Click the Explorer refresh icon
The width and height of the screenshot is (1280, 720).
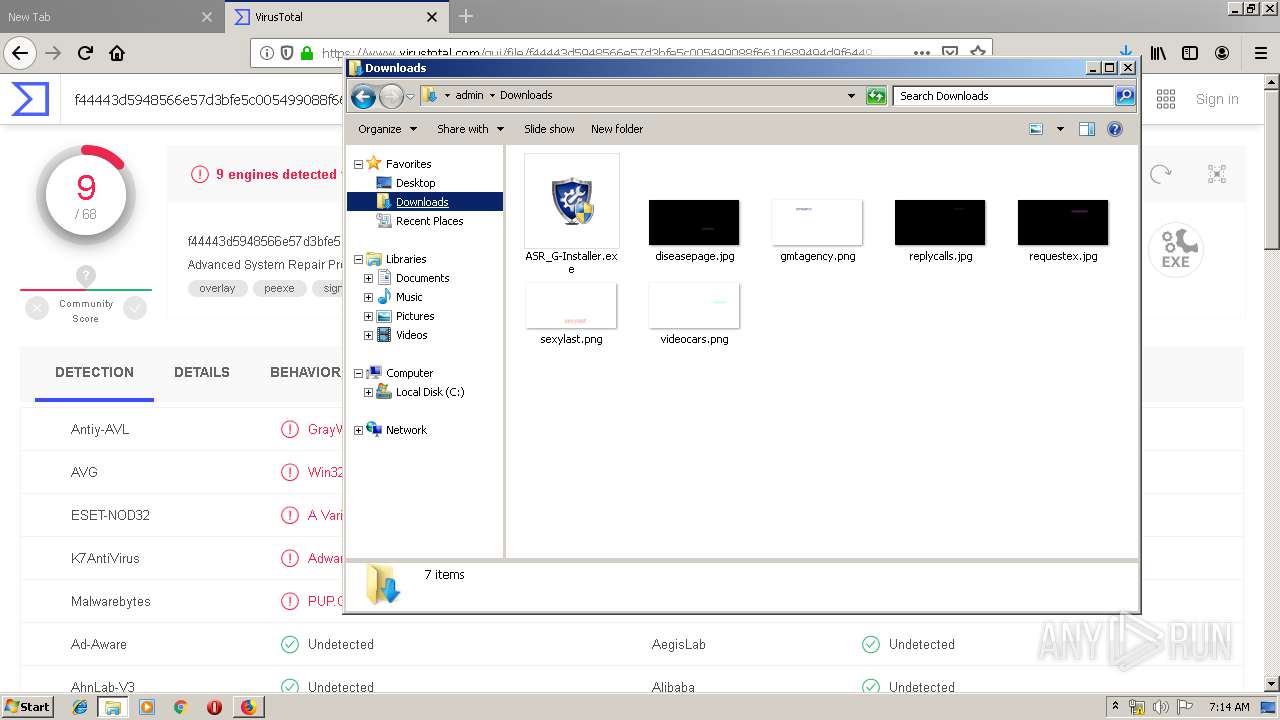(876, 96)
